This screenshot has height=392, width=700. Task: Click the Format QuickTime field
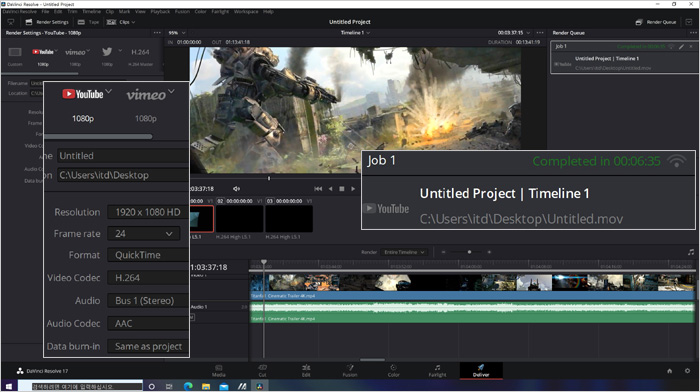click(x=148, y=255)
